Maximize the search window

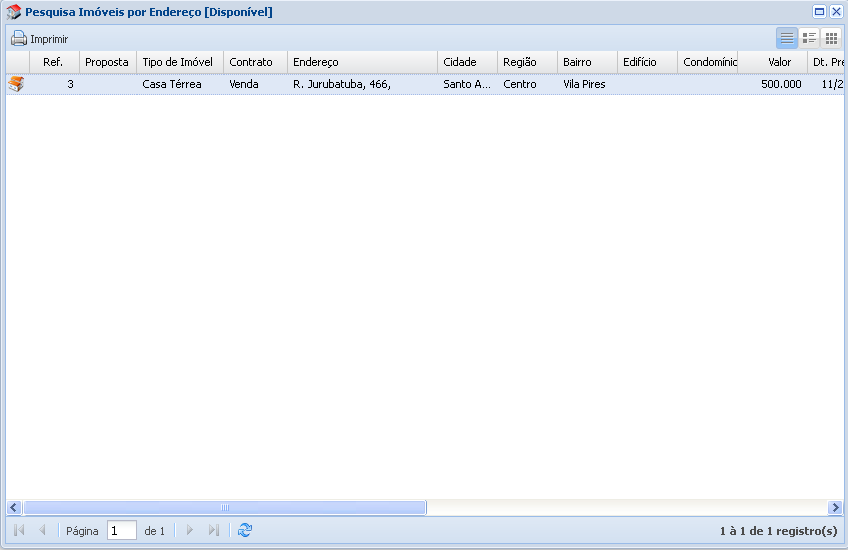click(x=819, y=12)
